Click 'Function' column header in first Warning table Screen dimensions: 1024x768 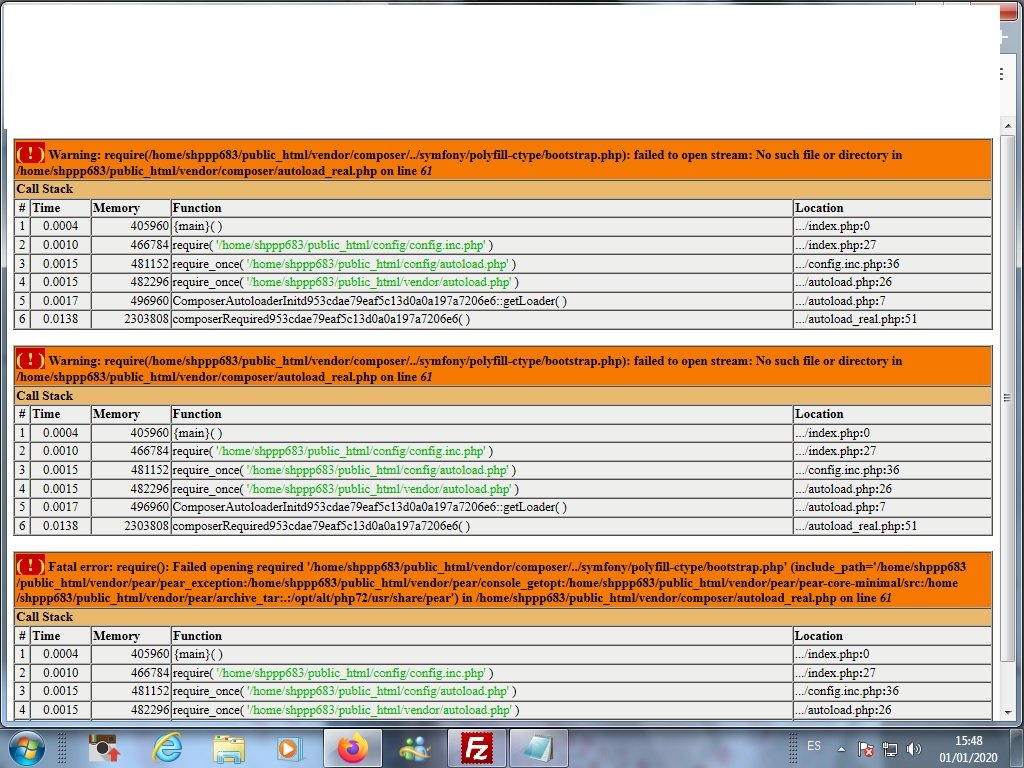coord(197,208)
